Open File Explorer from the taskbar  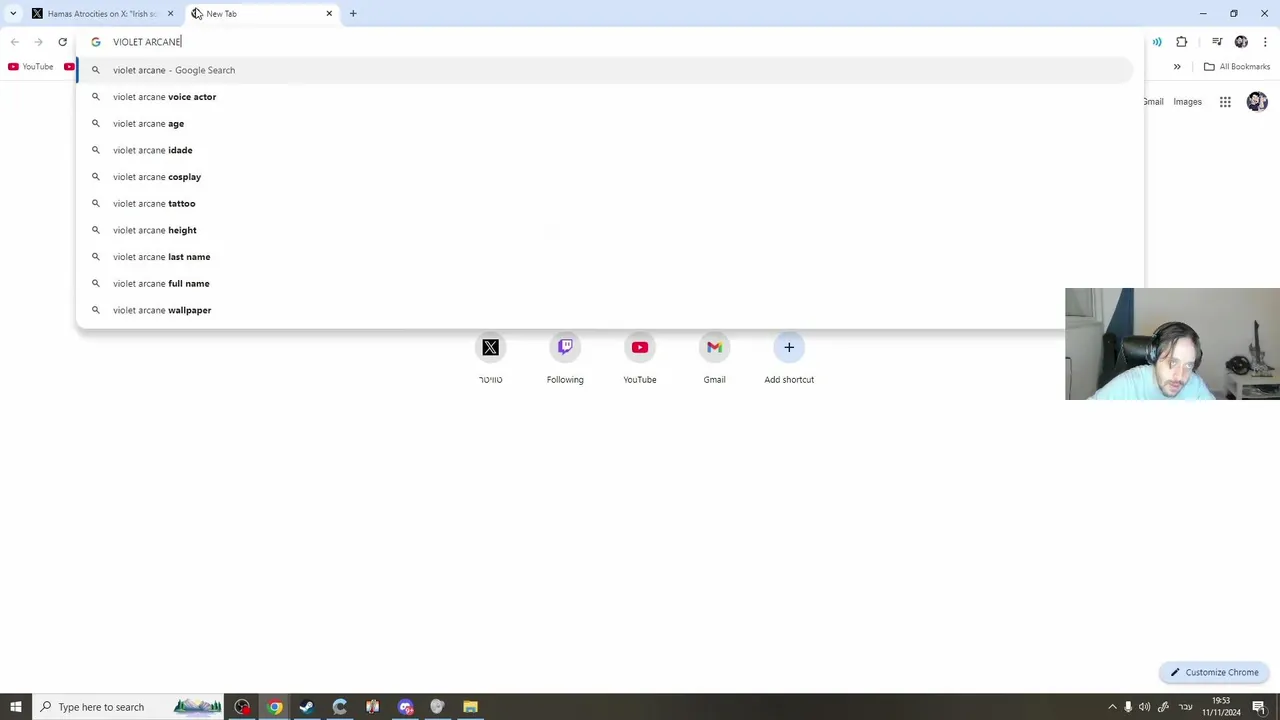470,707
